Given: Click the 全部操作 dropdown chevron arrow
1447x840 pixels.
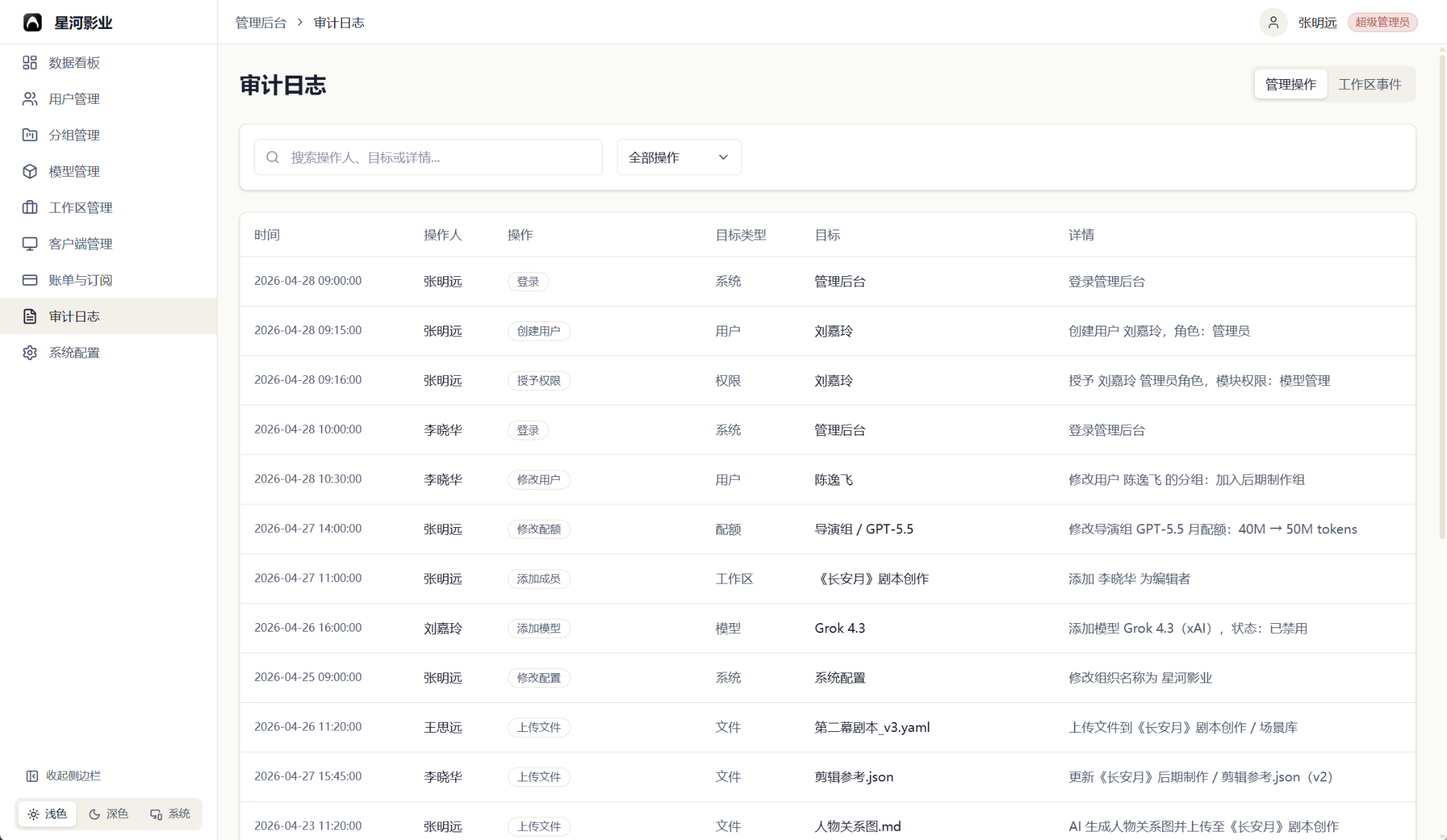Looking at the screenshot, I should [x=723, y=157].
